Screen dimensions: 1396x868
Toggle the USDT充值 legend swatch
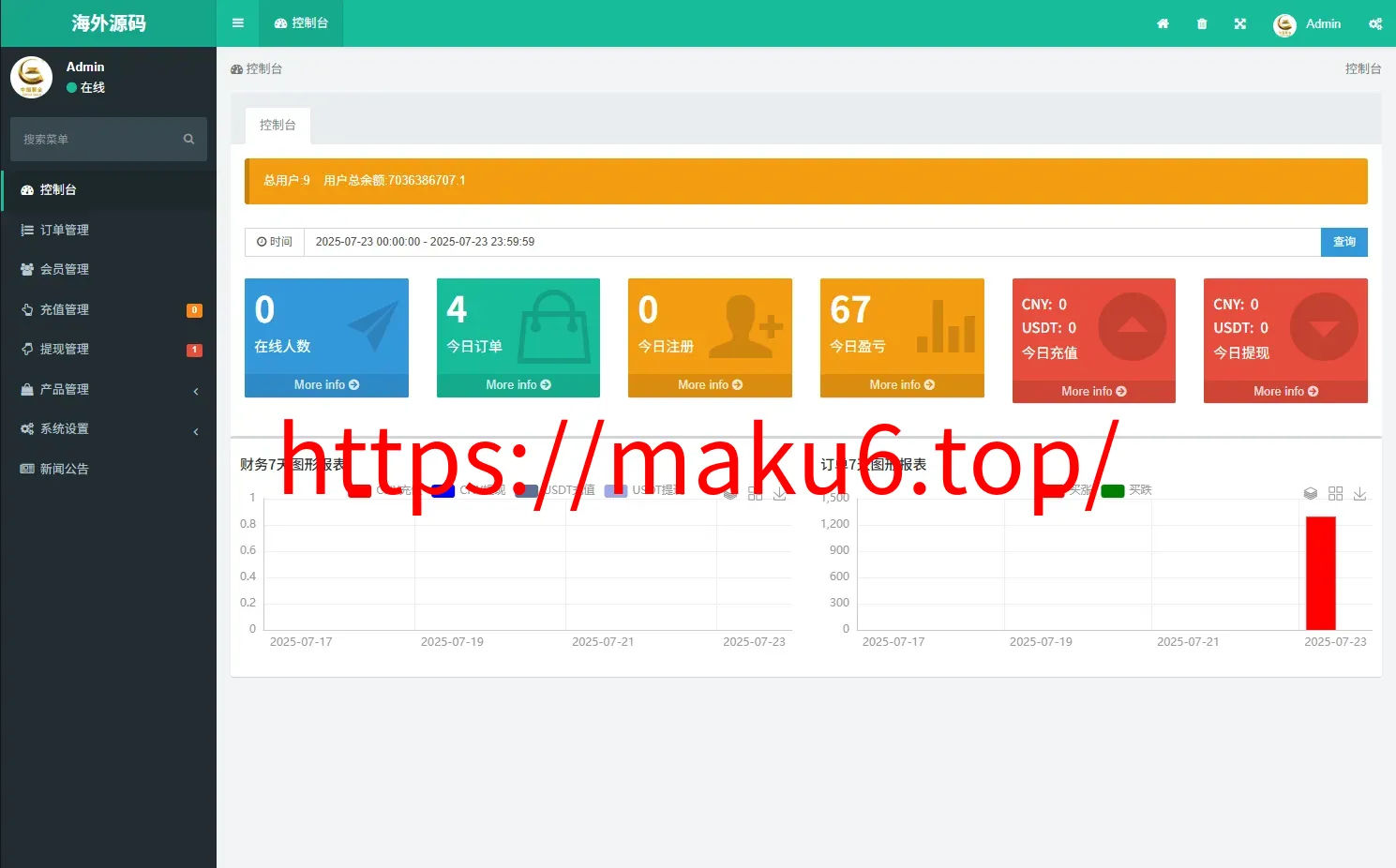click(527, 490)
